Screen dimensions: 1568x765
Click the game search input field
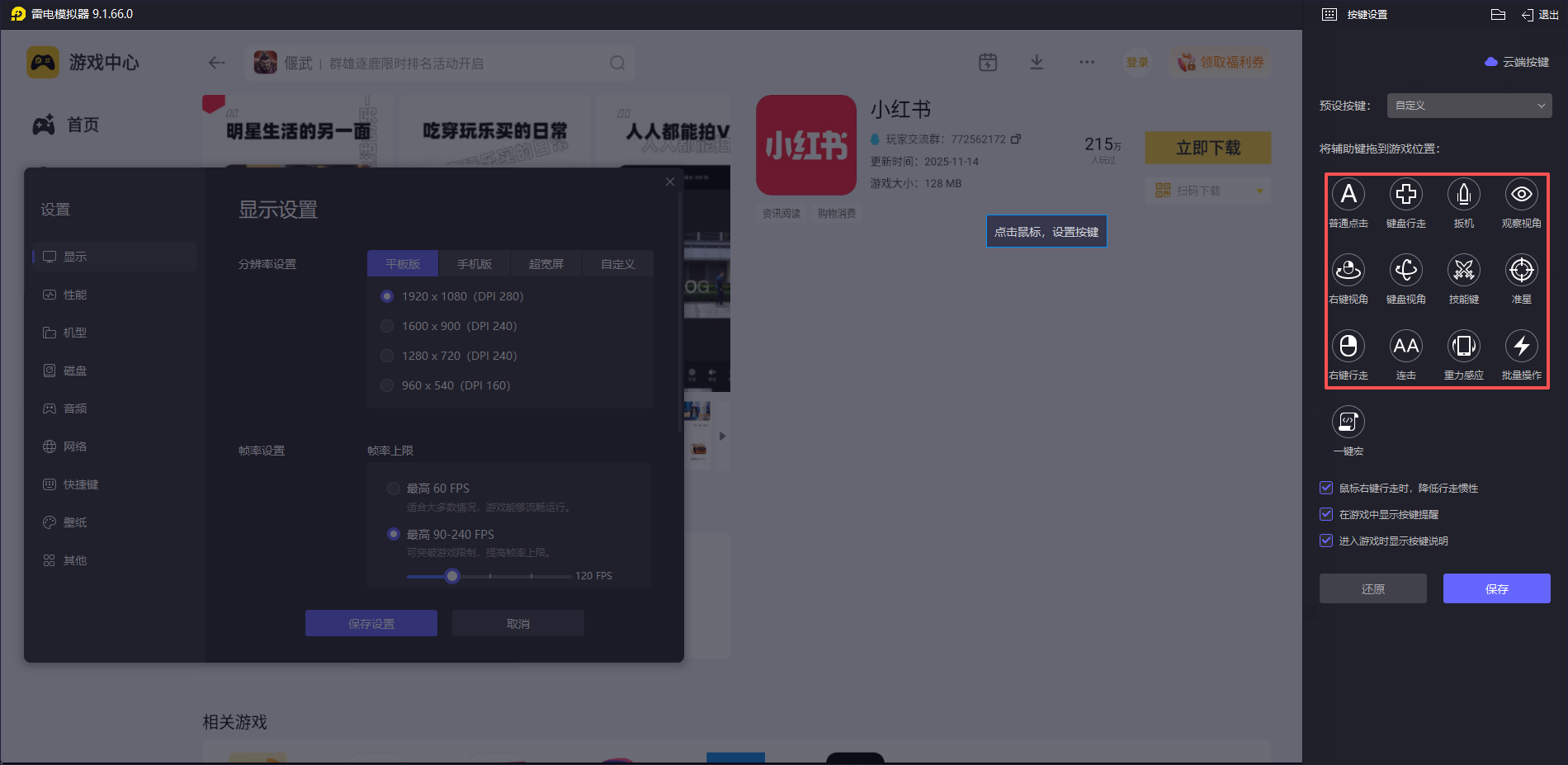(440, 63)
